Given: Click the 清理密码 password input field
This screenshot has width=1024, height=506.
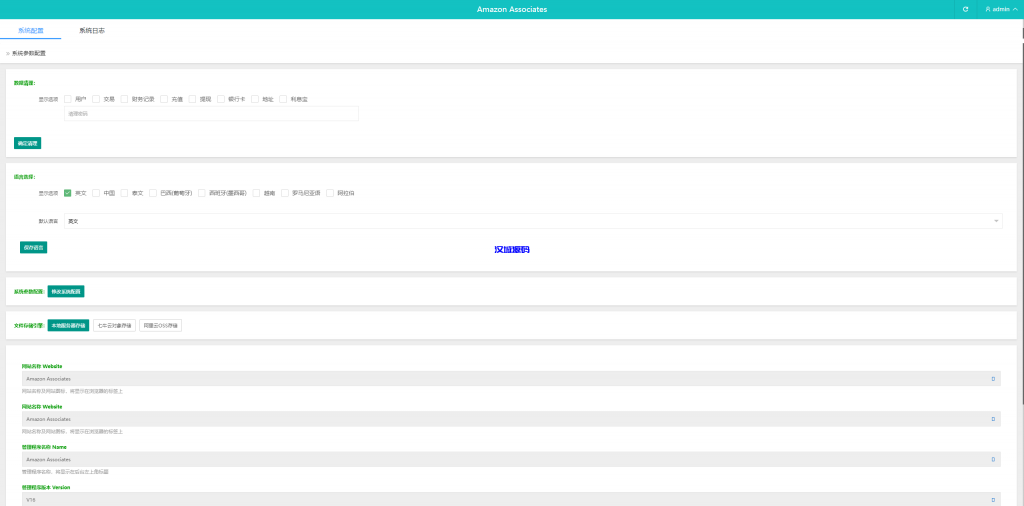Looking at the screenshot, I should point(210,114).
